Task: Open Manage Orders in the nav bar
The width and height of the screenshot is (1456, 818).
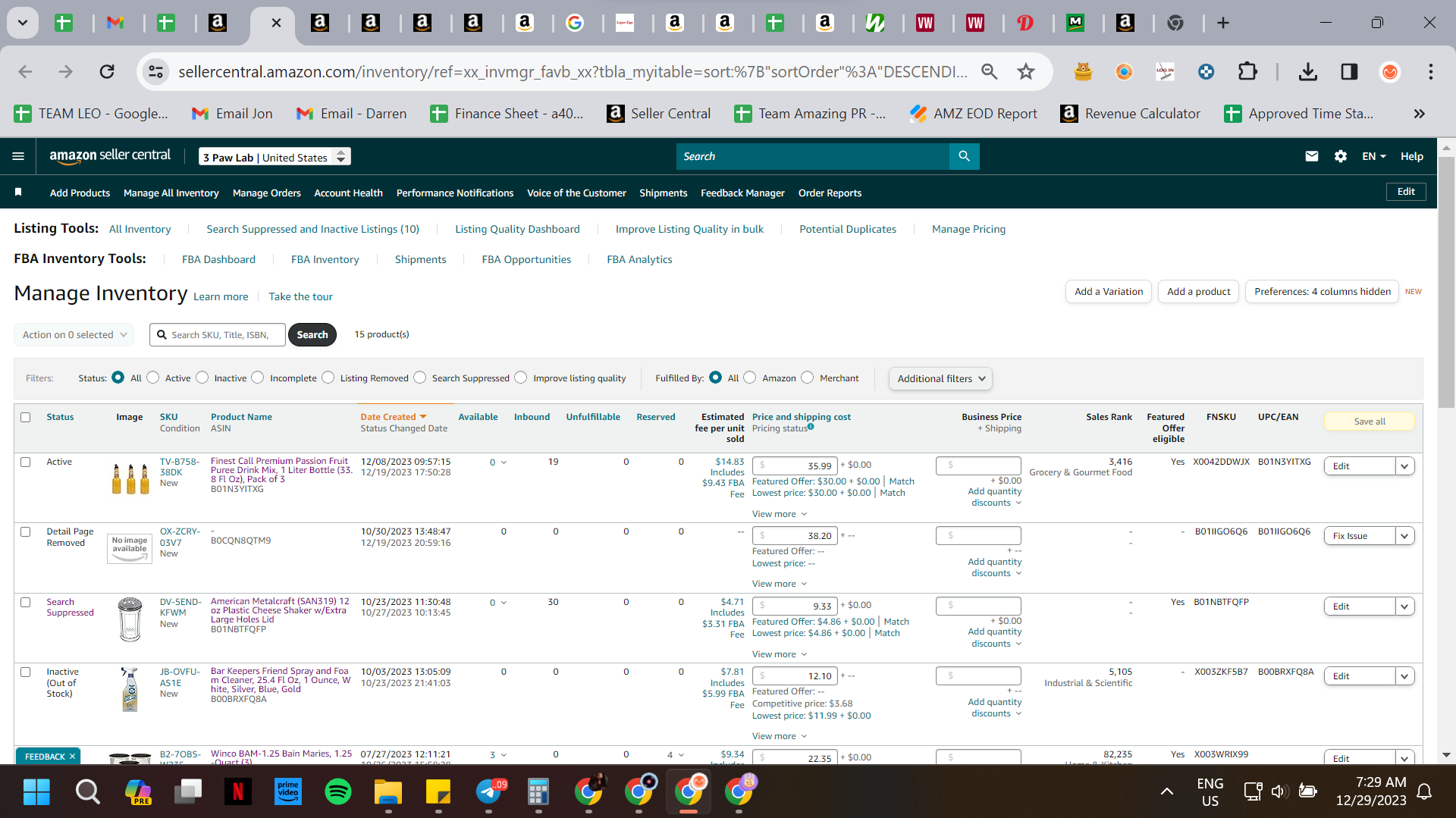Action: tap(267, 193)
